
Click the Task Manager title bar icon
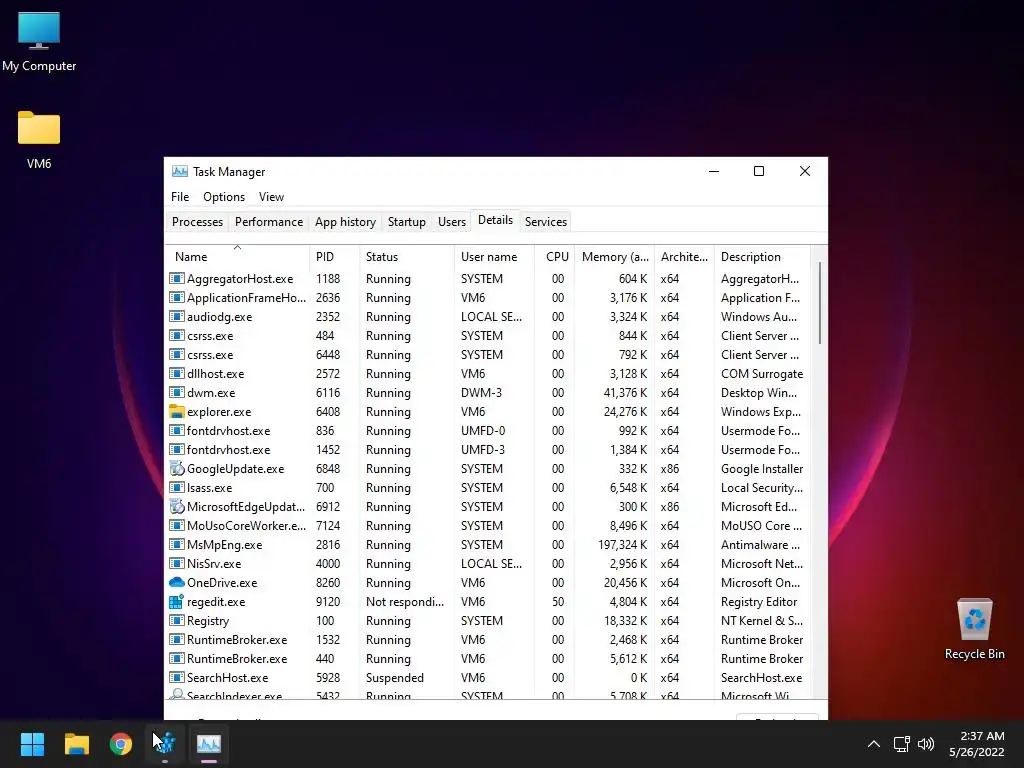(180, 171)
